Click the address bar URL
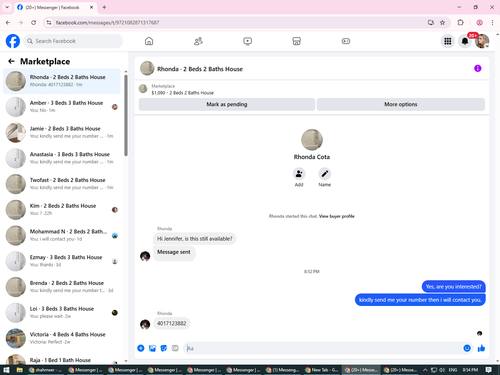 click(x=107, y=23)
